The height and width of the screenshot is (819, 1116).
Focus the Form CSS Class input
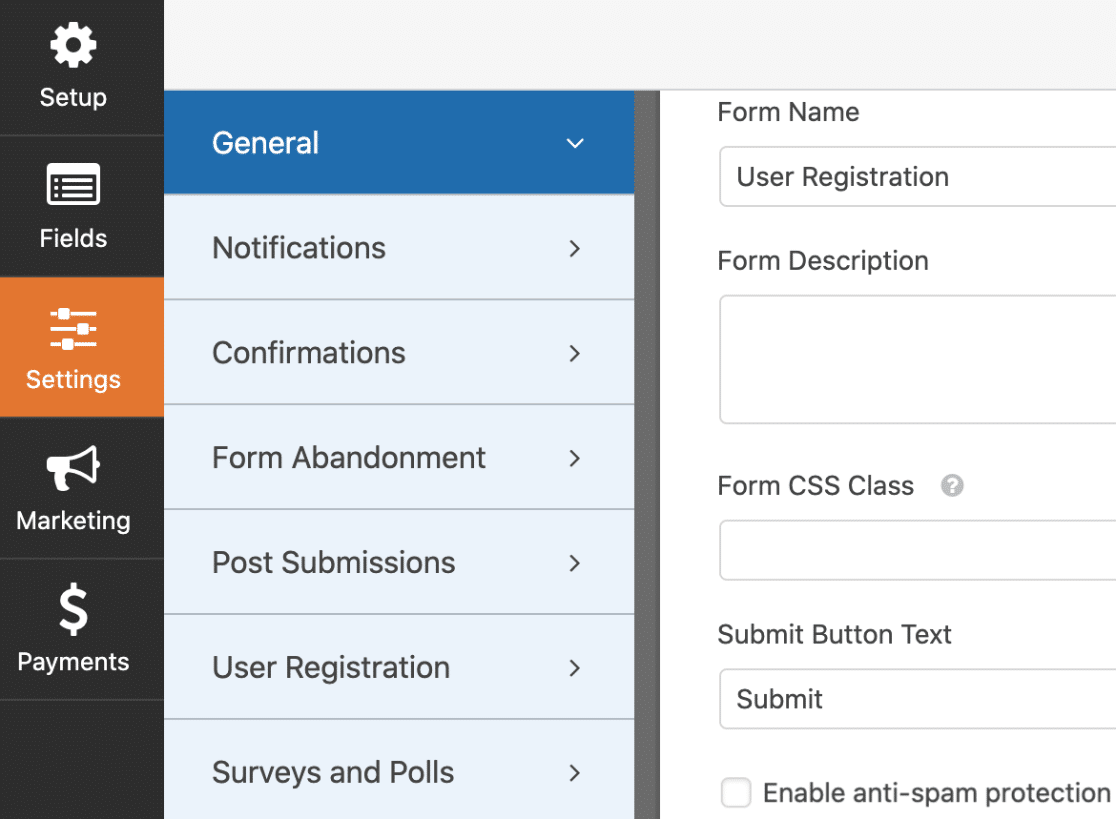pos(917,550)
